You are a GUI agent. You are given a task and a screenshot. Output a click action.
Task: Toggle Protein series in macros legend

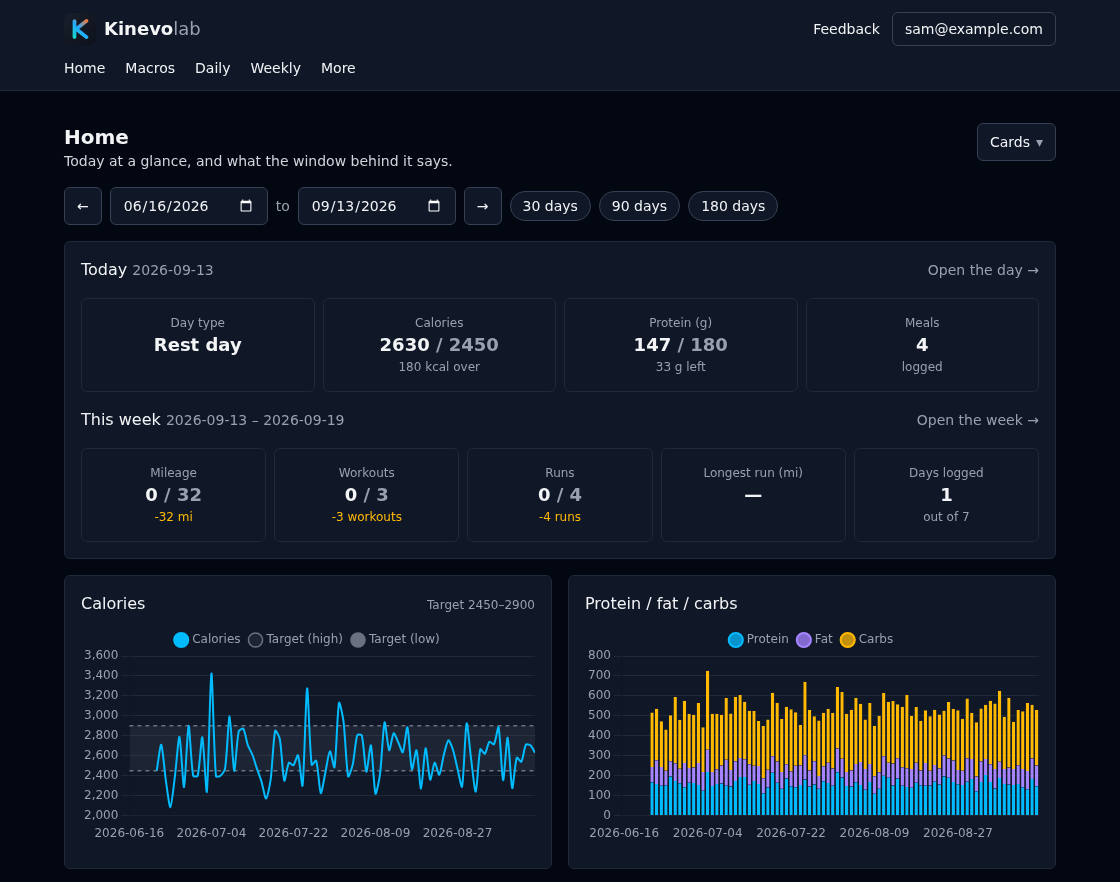pos(758,639)
